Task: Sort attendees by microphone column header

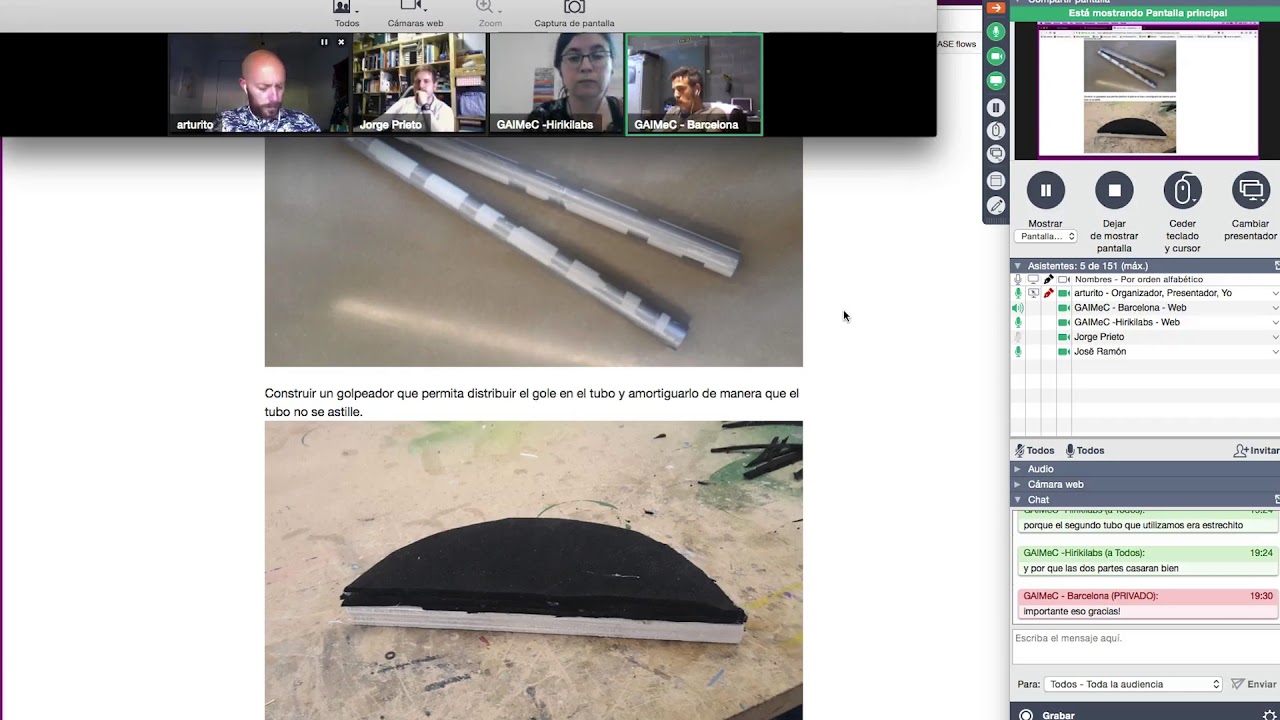Action: (1018, 280)
